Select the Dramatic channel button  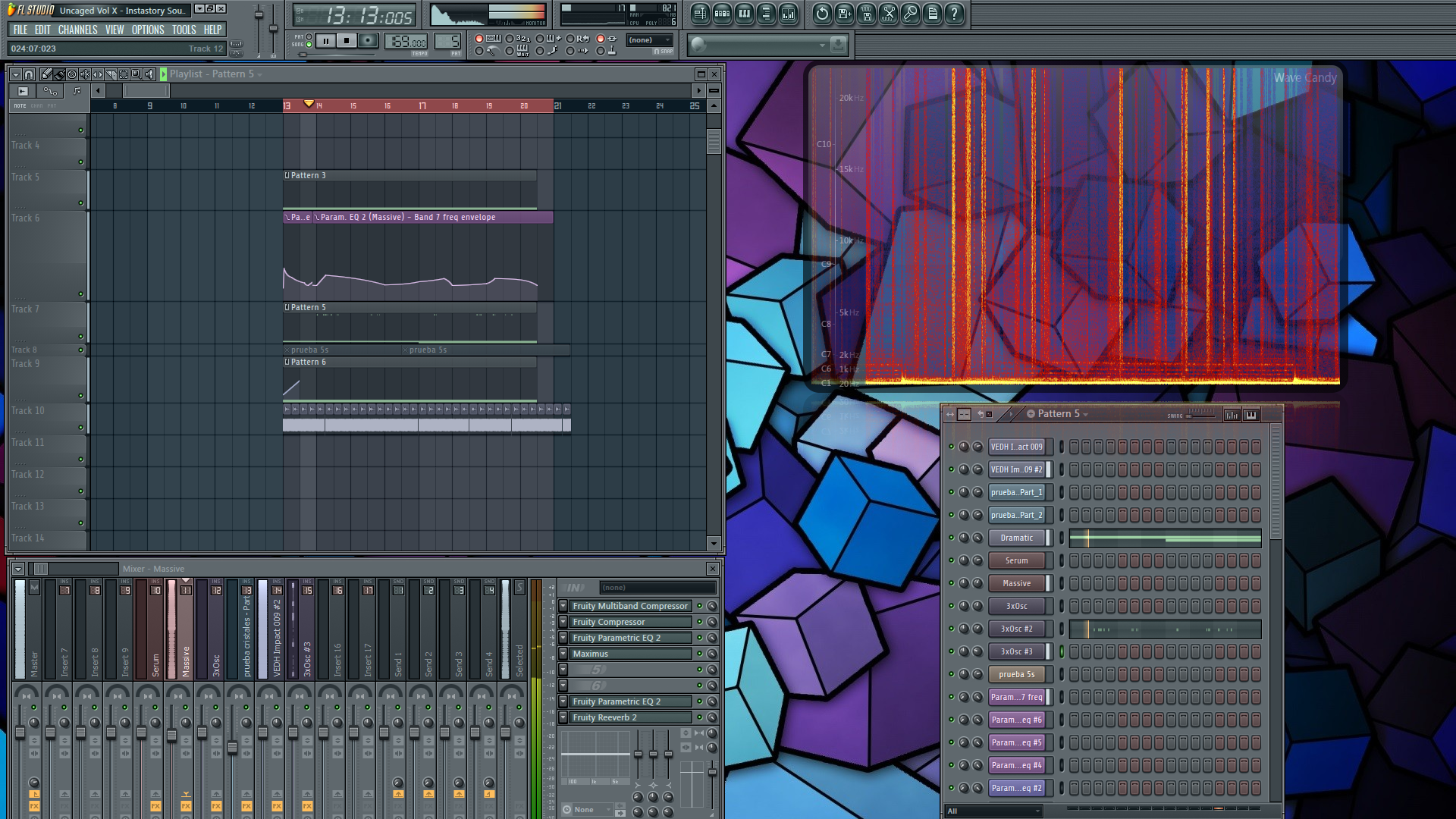(x=1016, y=538)
